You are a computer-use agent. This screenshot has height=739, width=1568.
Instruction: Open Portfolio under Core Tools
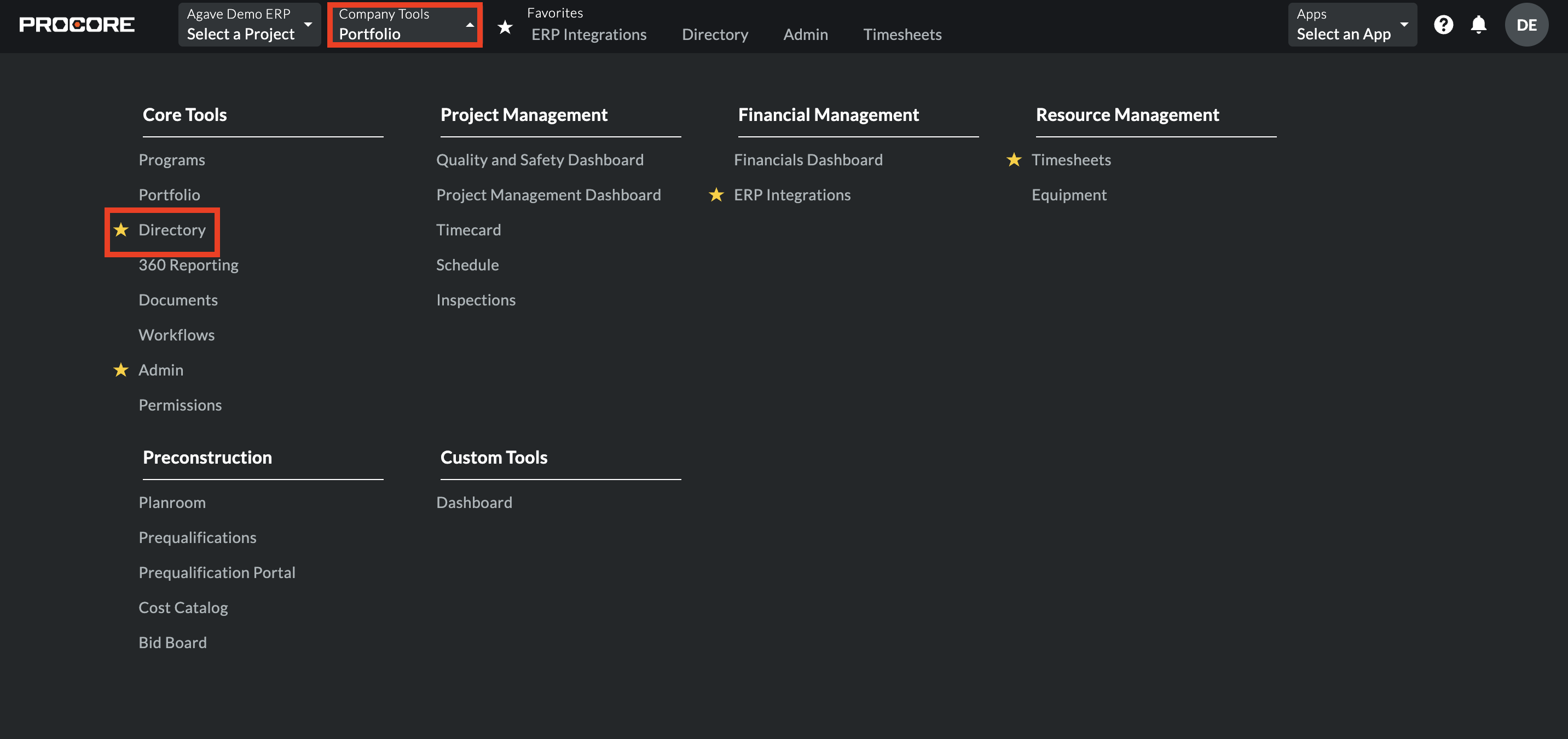(169, 194)
